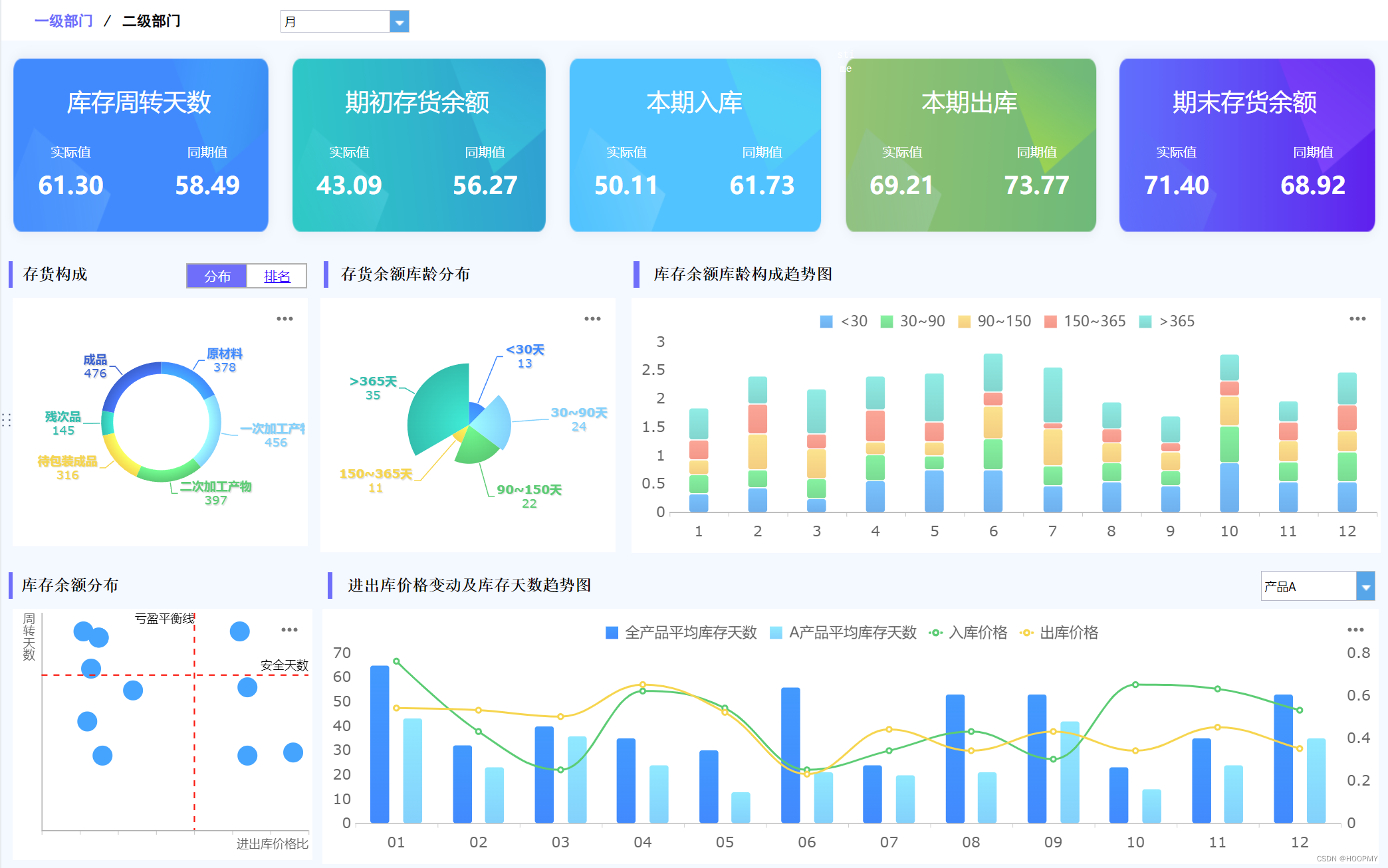Select 二级部门 in the breadcrumb
Screen dimensions: 1388x868
coord(151,21)
